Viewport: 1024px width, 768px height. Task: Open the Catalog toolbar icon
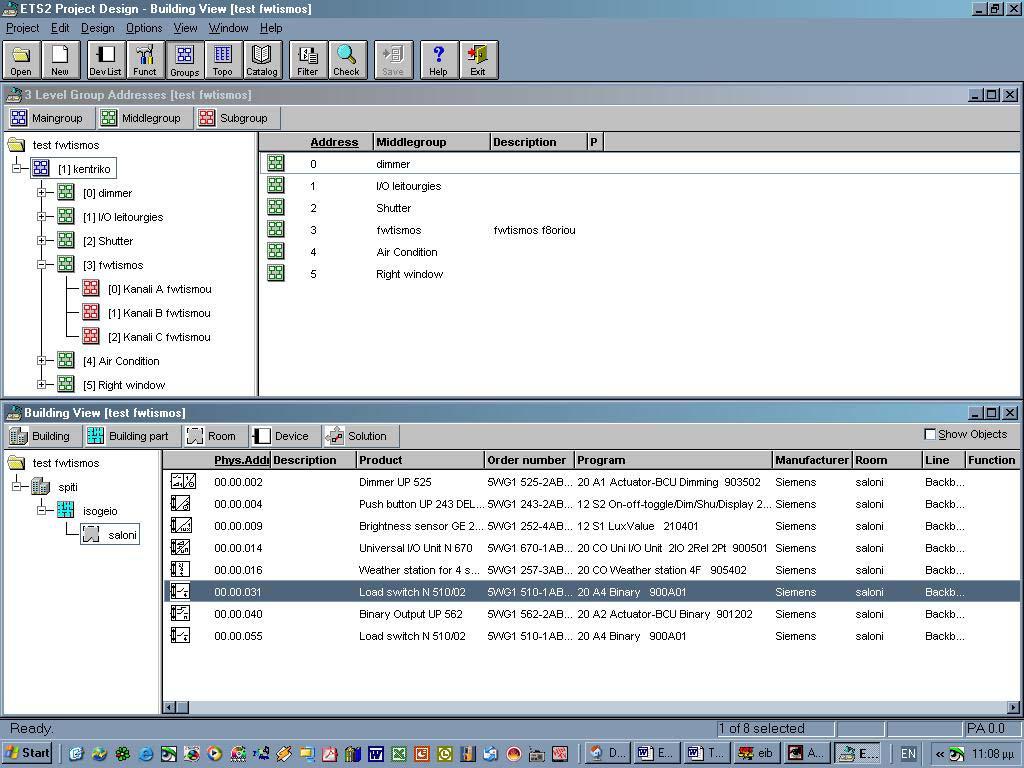coord(261,59)
